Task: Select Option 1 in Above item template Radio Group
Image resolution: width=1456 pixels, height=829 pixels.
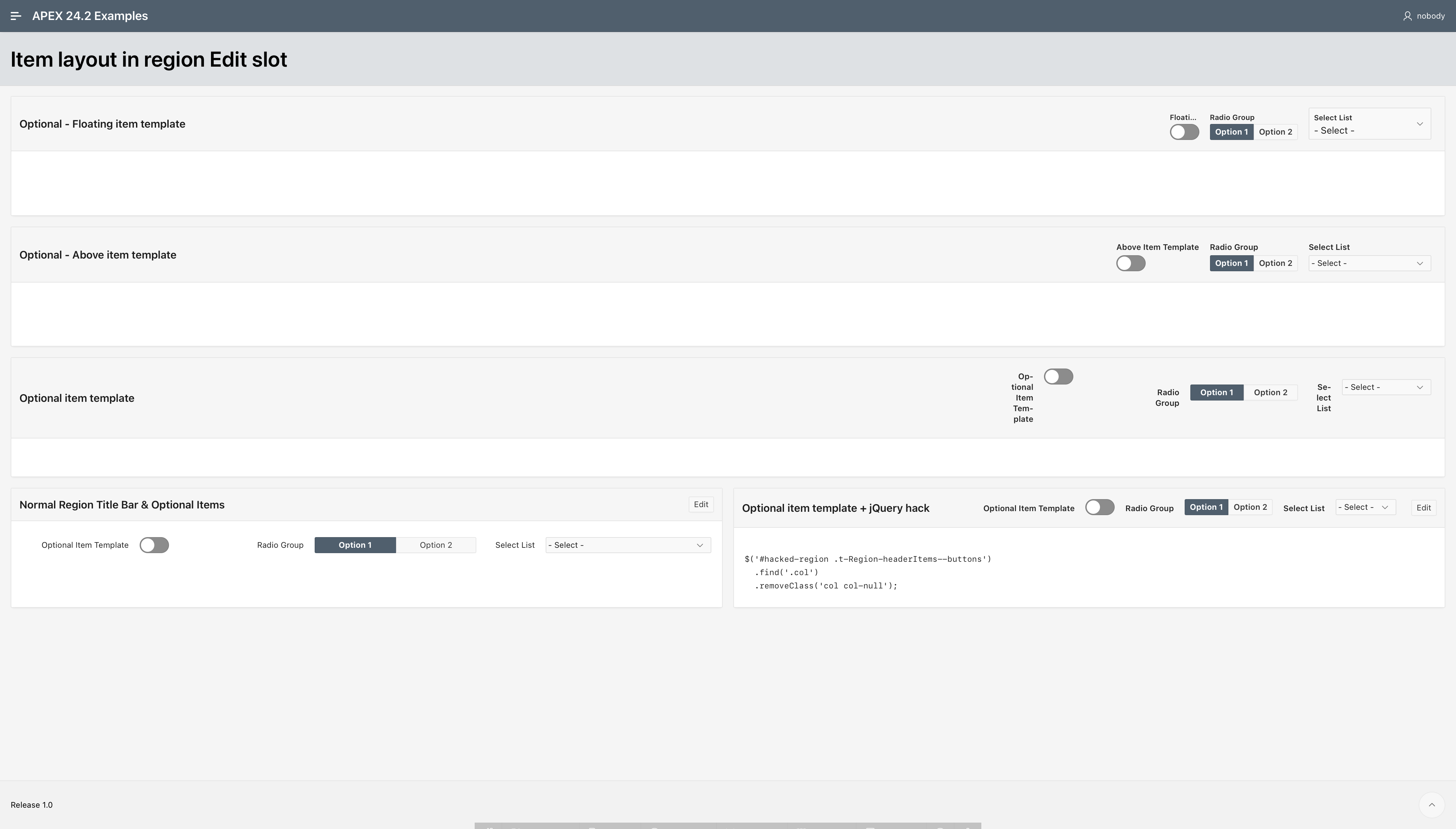Action: click(x=1231, y=263)
